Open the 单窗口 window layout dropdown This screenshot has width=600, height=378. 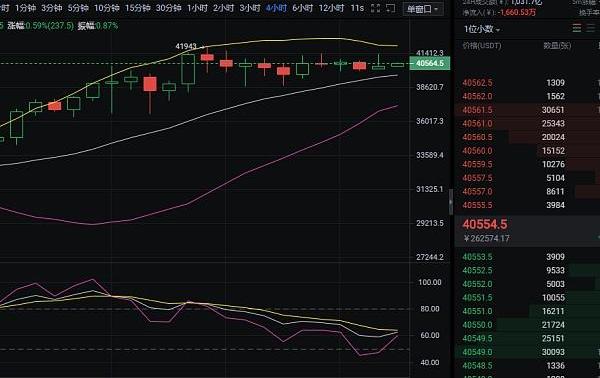[423, 9]
